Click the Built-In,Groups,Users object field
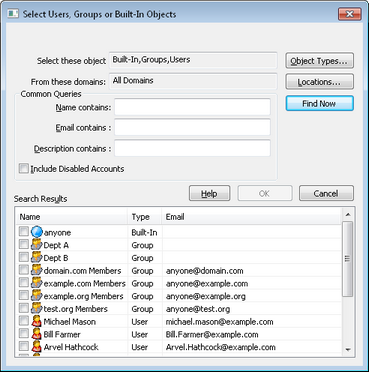The image size is (369, 372). 193,60
